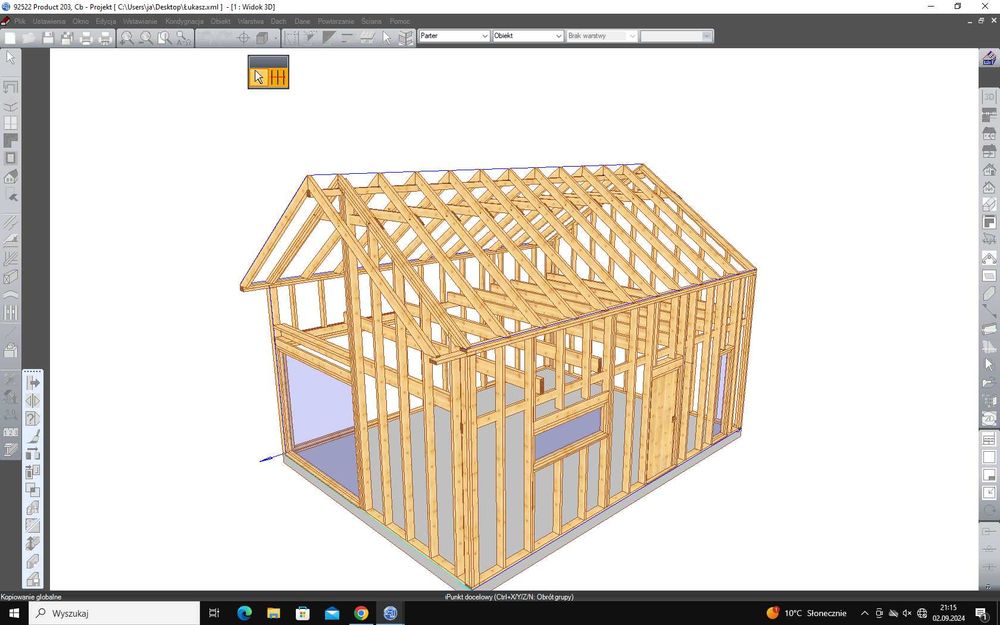Image resolution: width=1000 pixels, height=625 pixels.
Task: Click the window grid icon in left toolbar
Action: pyautogui.click(x=10, y=122)
